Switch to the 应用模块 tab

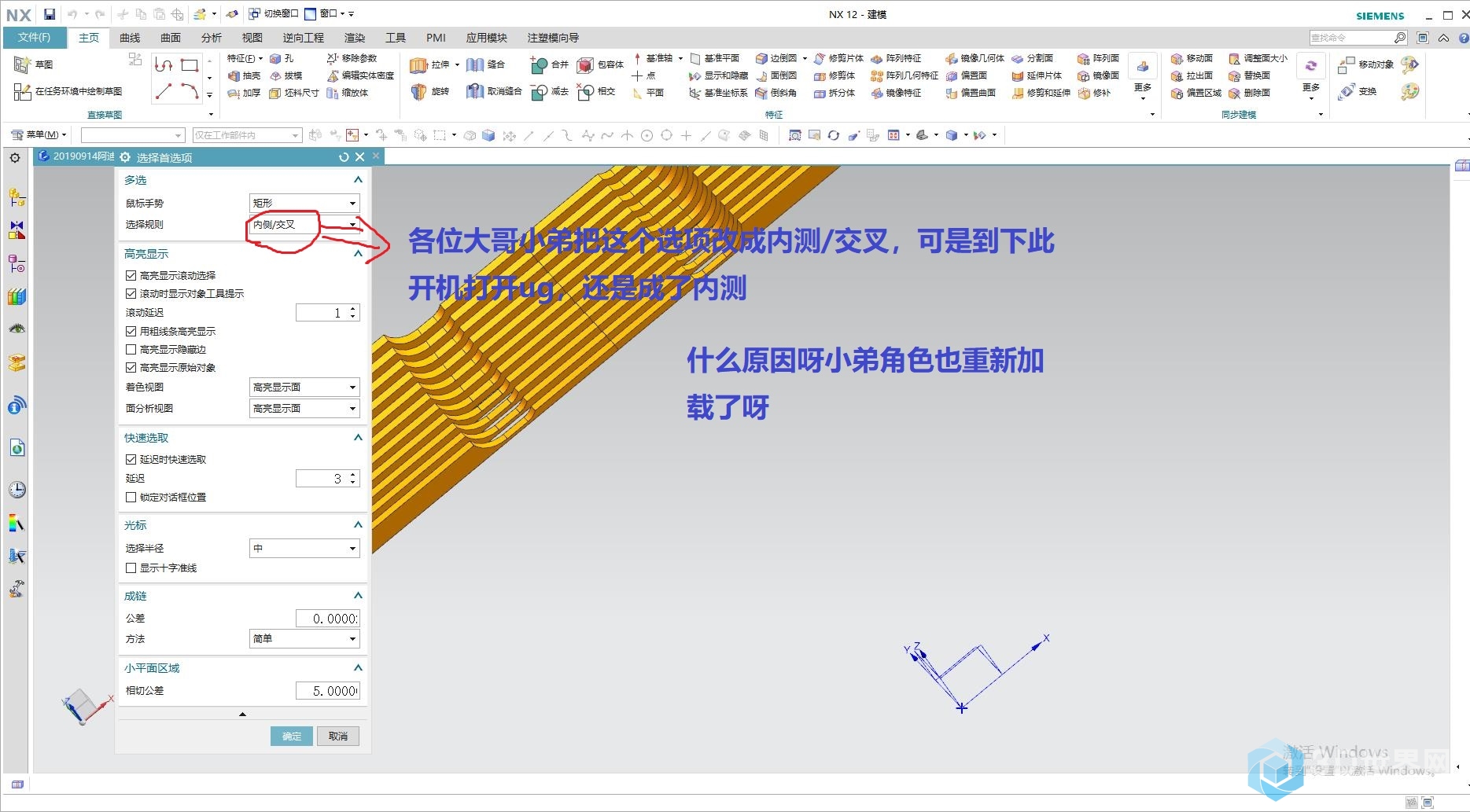point(487,38)
